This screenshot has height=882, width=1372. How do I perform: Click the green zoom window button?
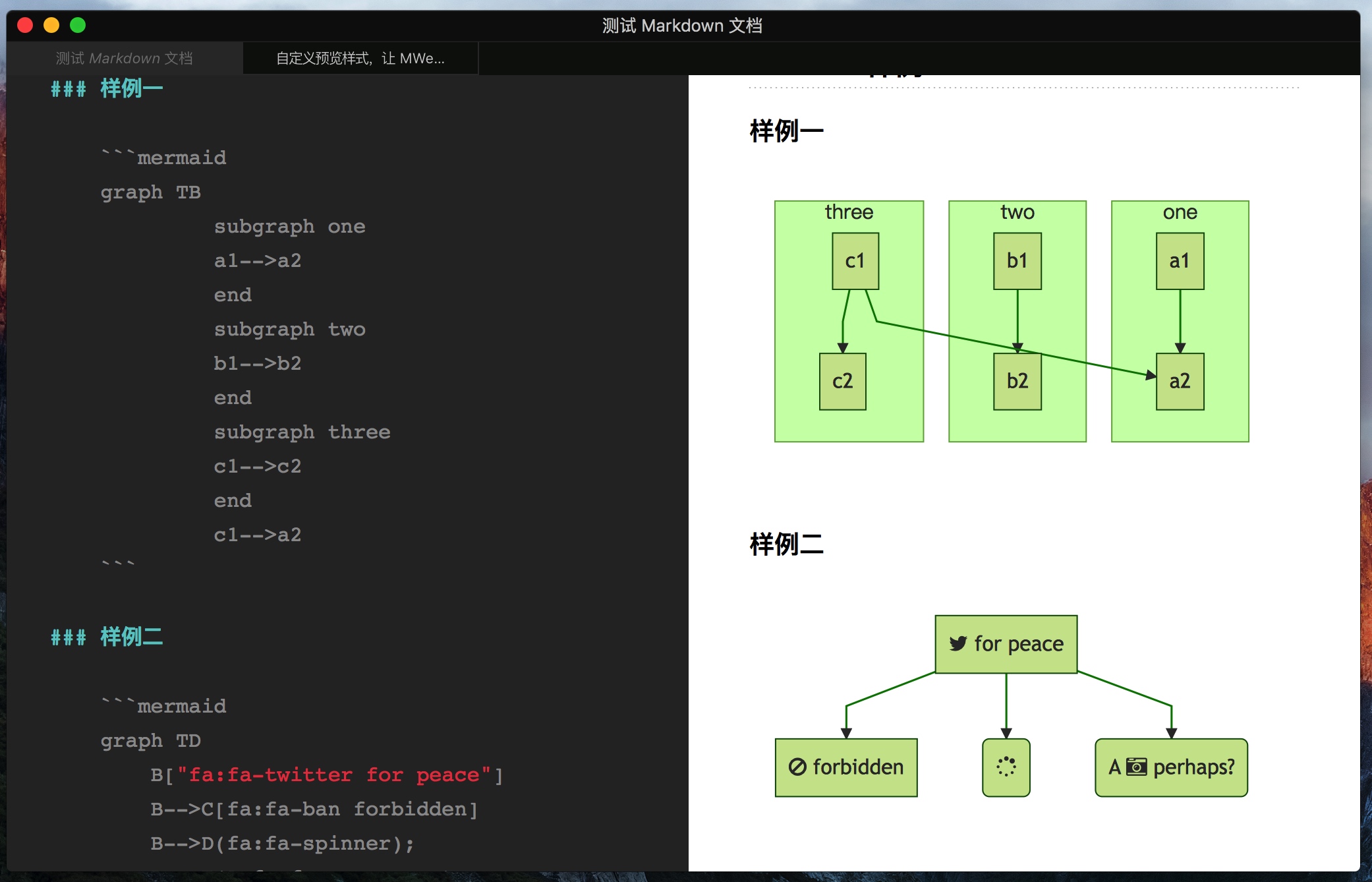tap(78, 25)
